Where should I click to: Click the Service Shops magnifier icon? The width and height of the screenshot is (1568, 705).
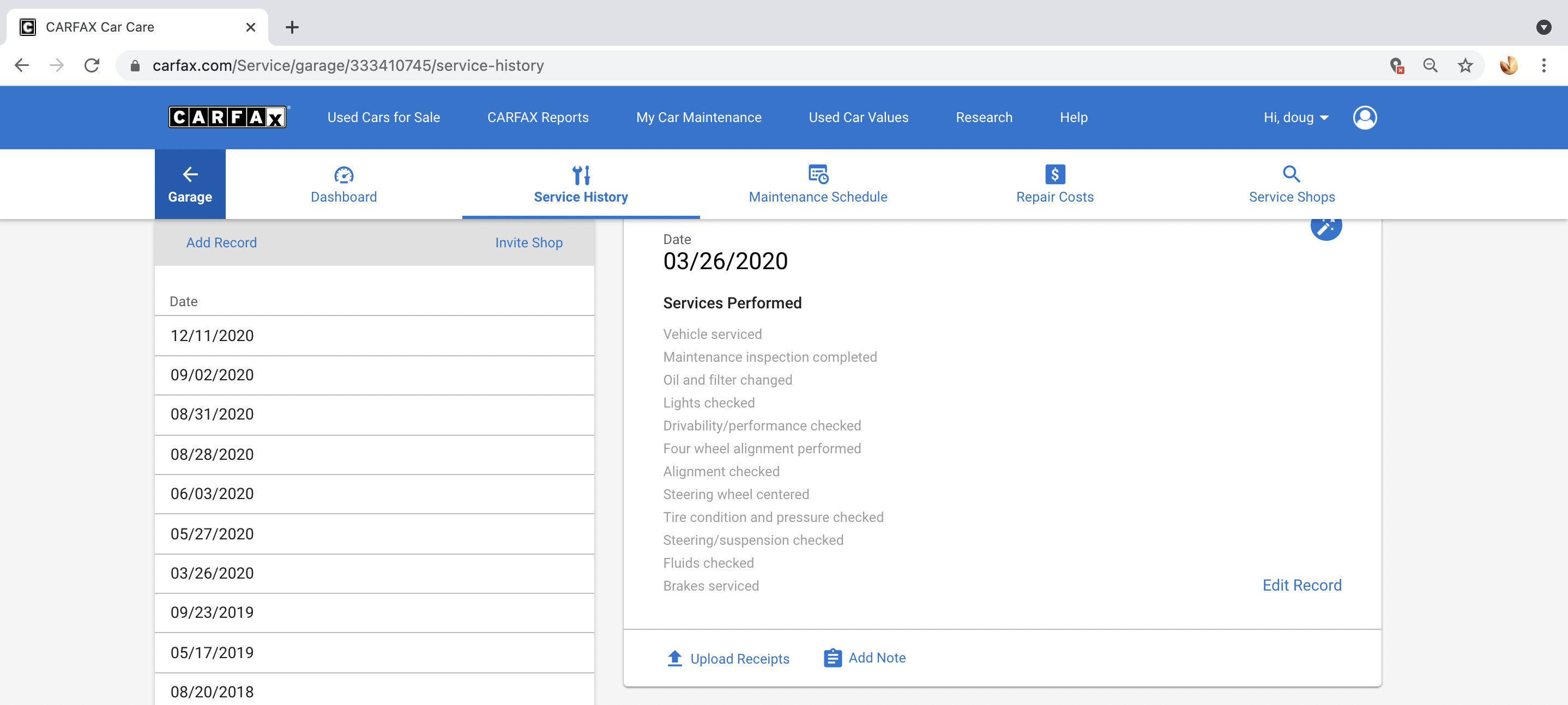click(1292, 174)
